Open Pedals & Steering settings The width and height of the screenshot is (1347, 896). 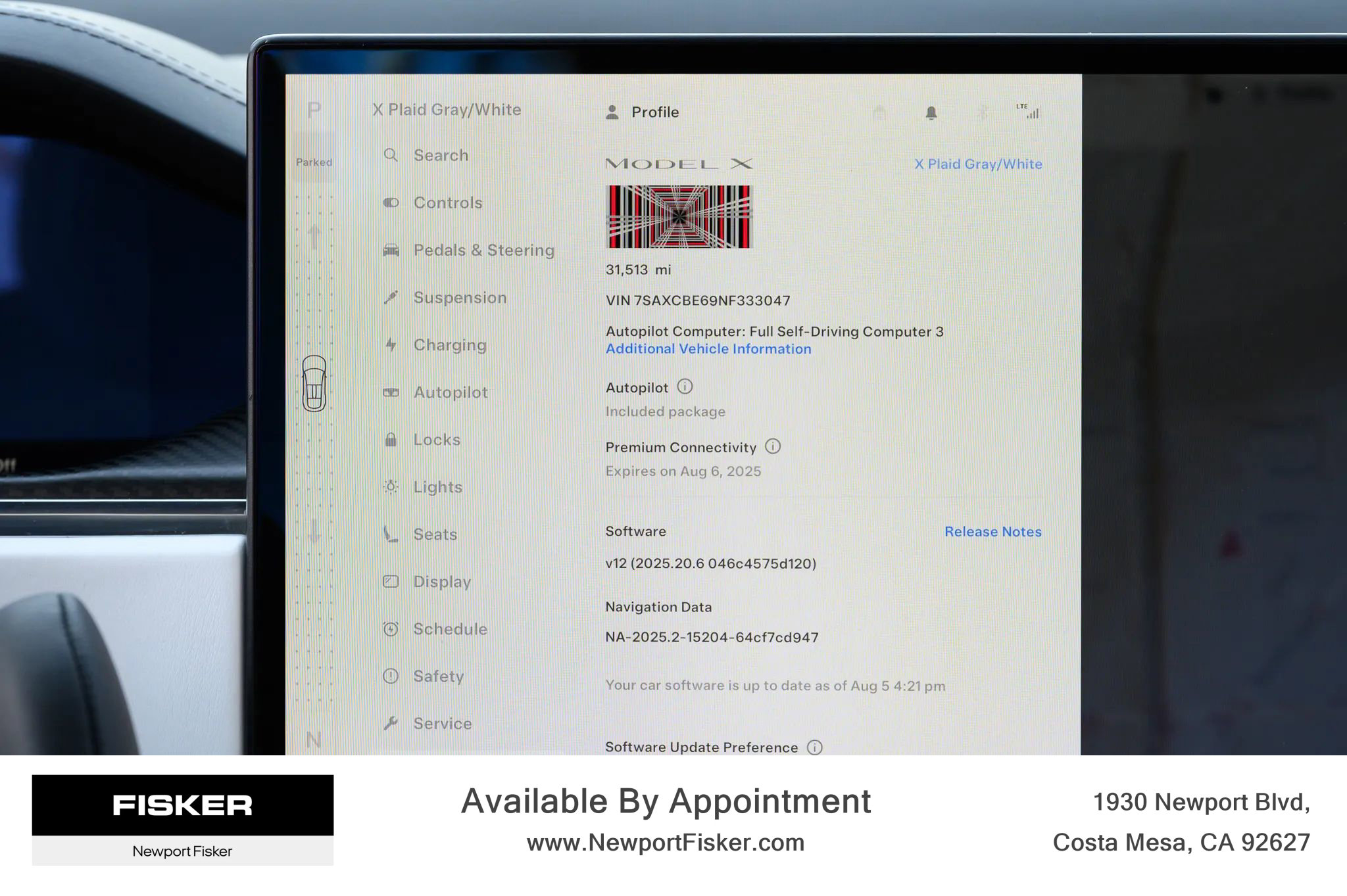pyautogui.click(x=483, y=250)
